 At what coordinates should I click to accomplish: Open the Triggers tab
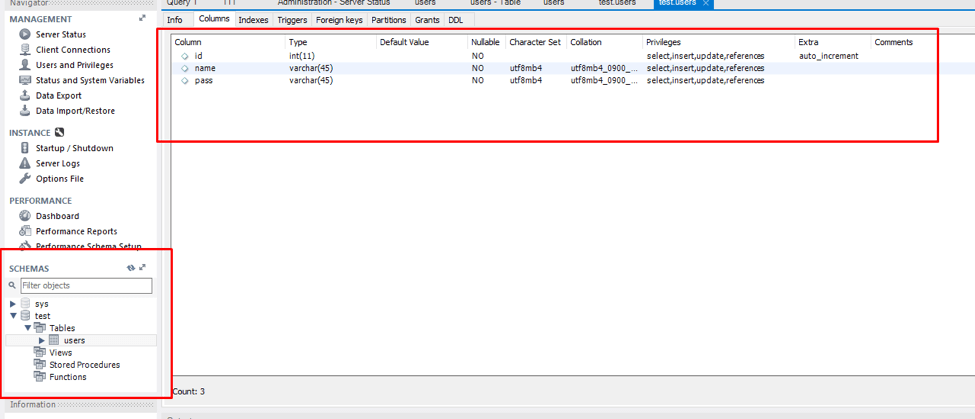(292, 20)
